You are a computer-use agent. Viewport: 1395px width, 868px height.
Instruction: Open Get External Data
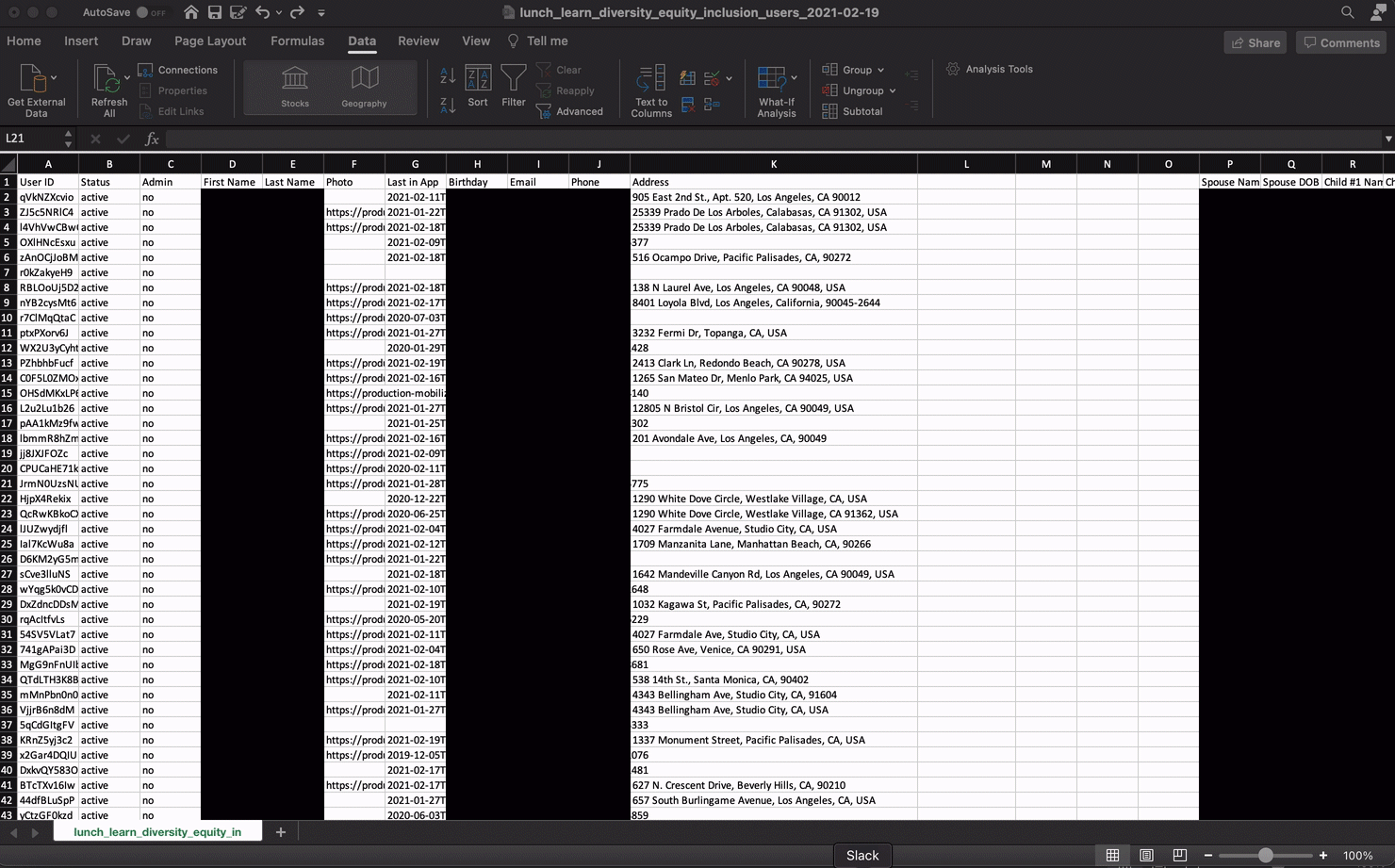tap(36, 90)
